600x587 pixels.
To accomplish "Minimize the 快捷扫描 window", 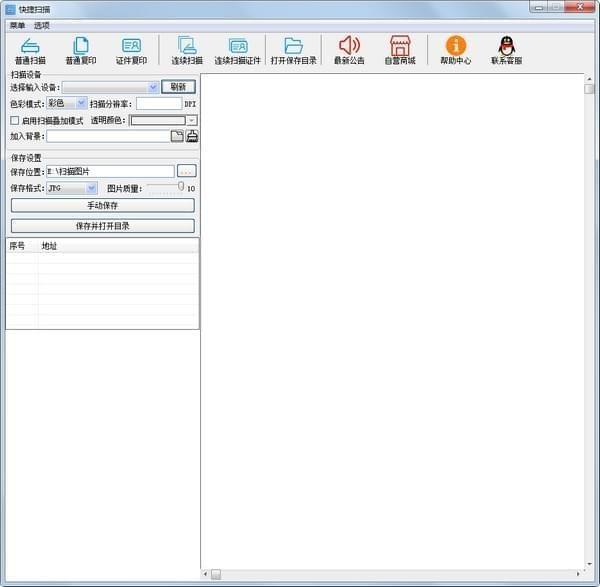I will (x=539, y=7).
